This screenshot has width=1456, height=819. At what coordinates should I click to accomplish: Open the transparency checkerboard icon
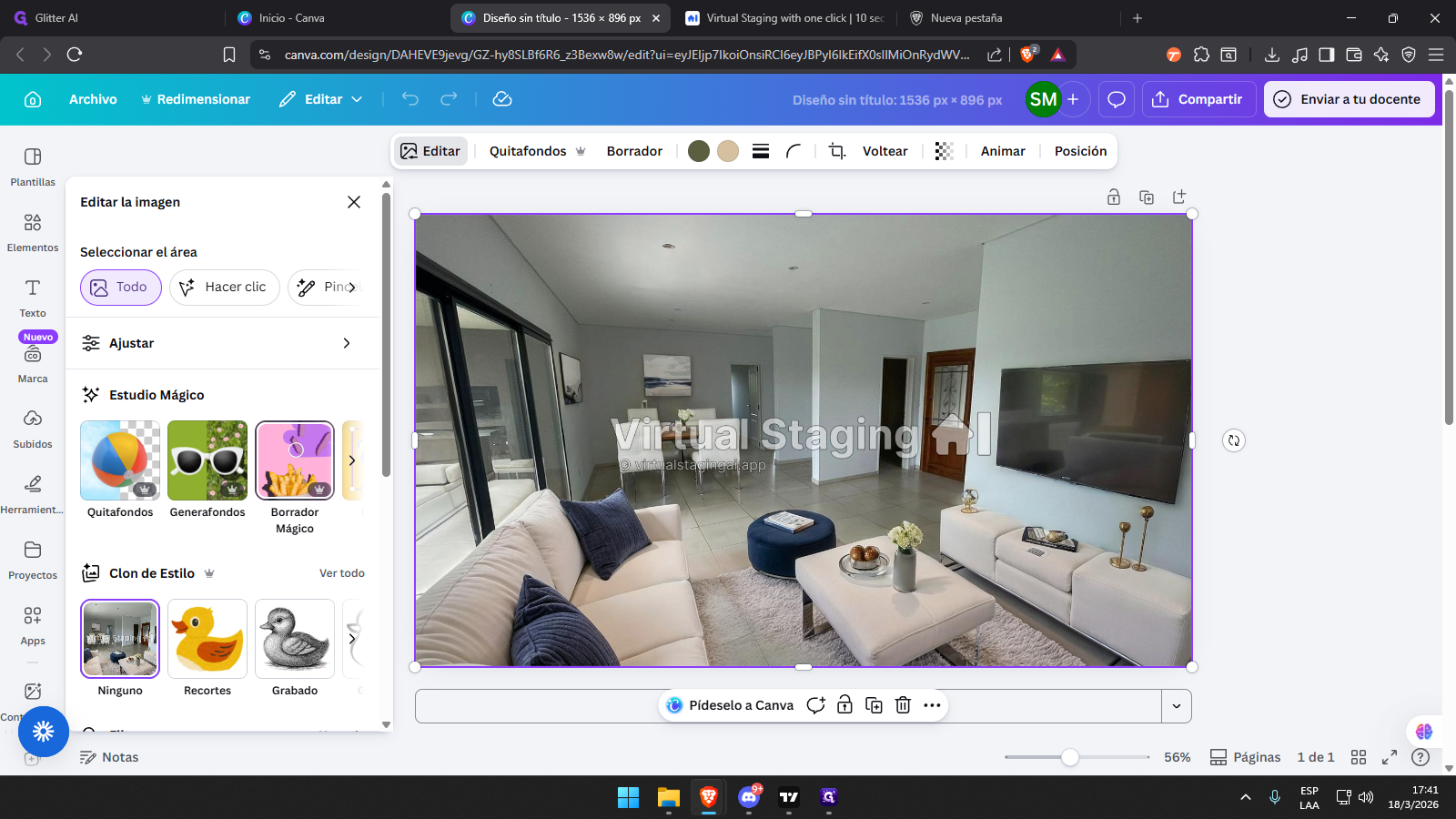click(944, 151)
